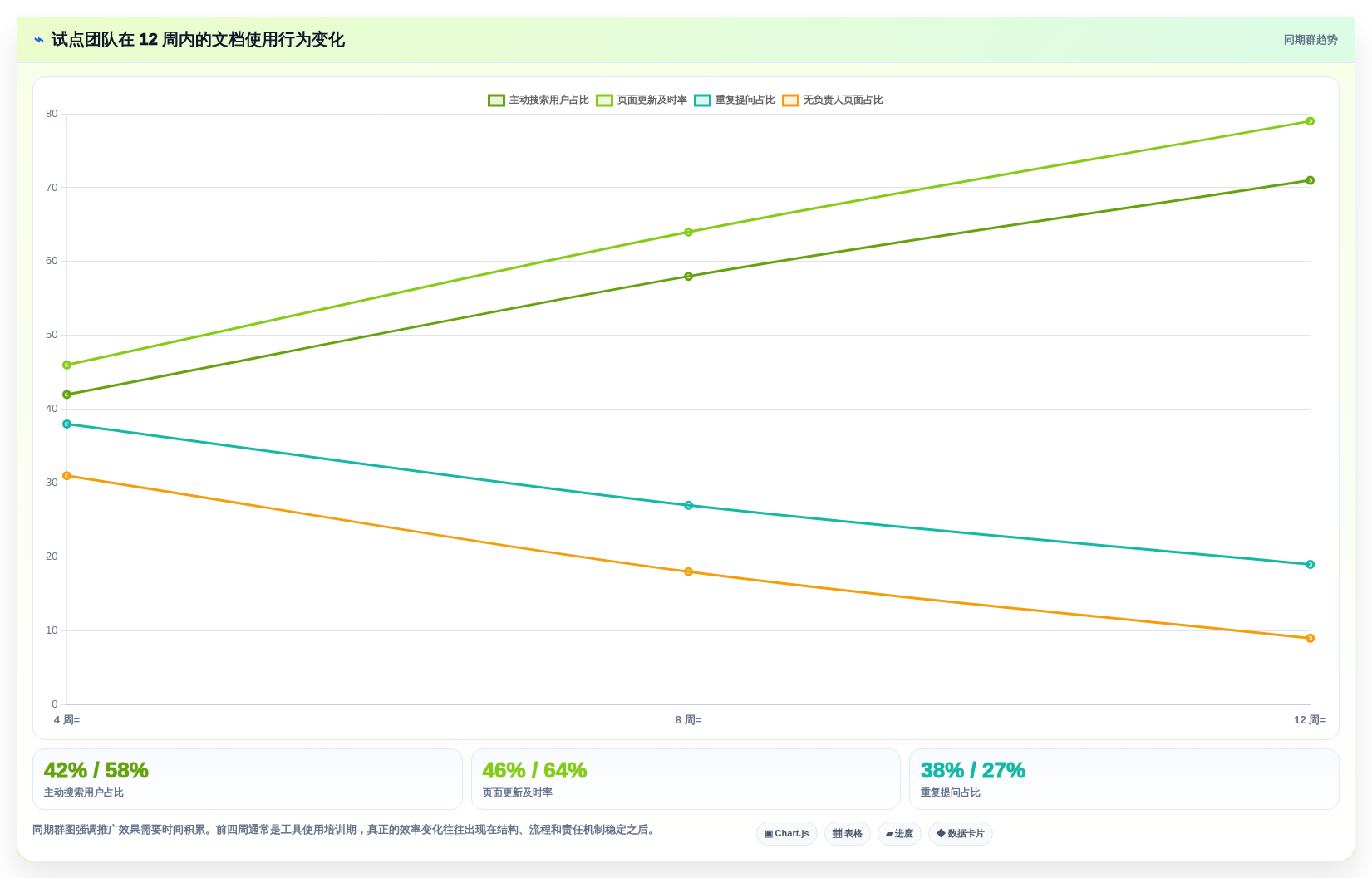
Task: Click the 主动搜索用户占比 point at 8 周
Action: coord(689,277)
